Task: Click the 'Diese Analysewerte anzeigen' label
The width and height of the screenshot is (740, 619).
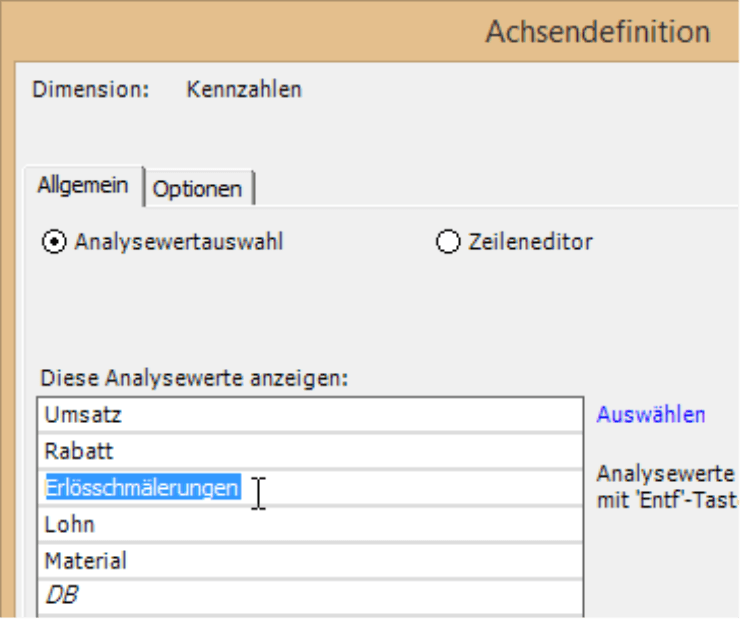Action: click(192, 378)
